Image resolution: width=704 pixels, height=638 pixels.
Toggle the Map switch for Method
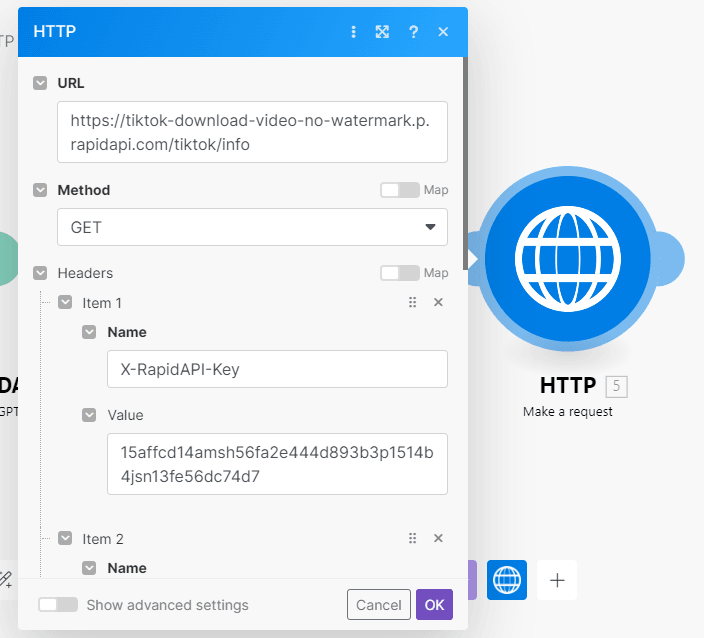[x=400, y=190]
